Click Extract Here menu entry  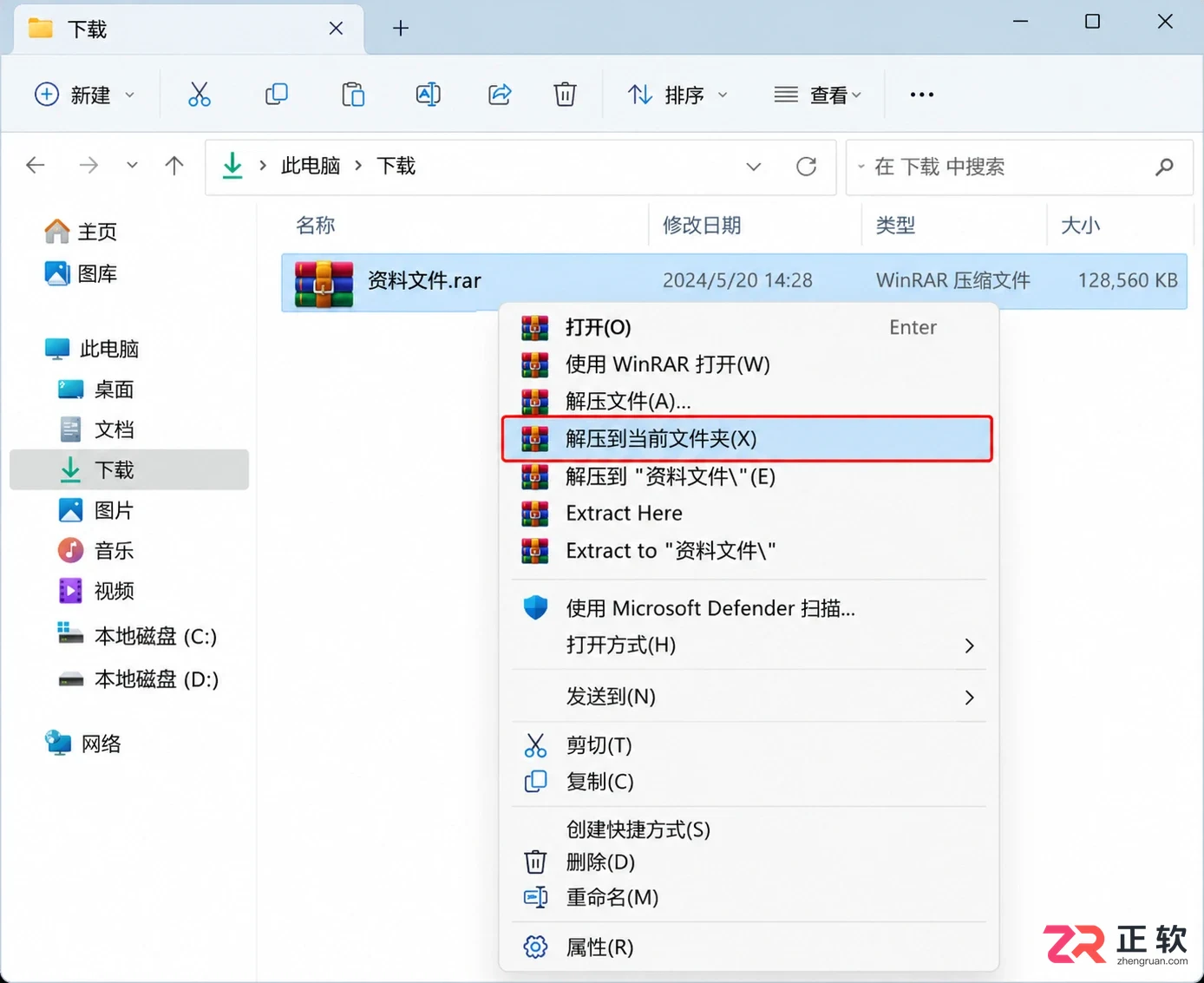click(x=749, y=514)
